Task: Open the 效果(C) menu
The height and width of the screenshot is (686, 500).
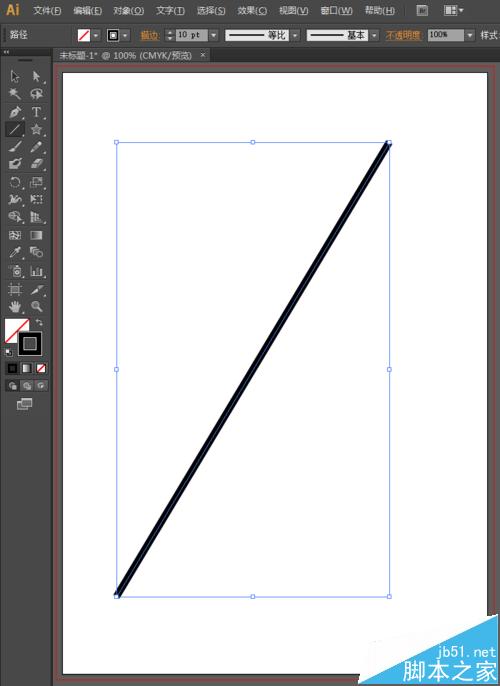Action: [x=252, y=10]
